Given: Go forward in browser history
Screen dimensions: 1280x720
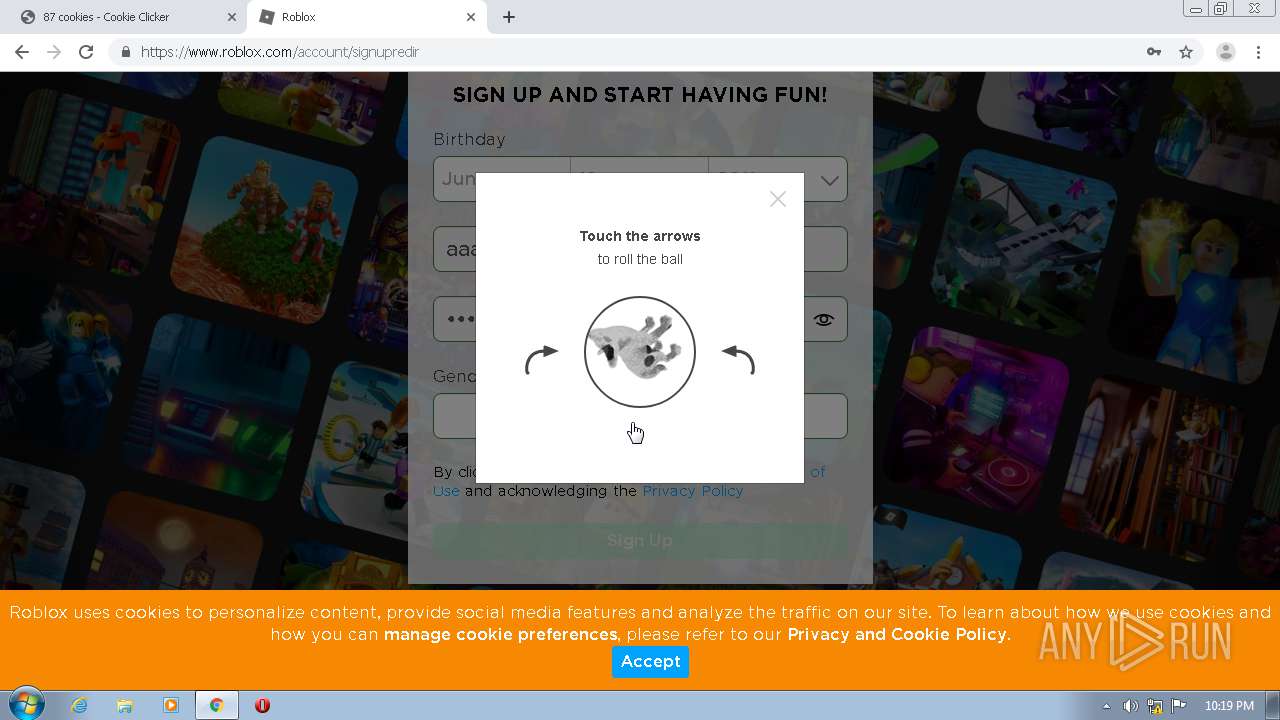Looking at the screenshot, I should coord(54,52).
